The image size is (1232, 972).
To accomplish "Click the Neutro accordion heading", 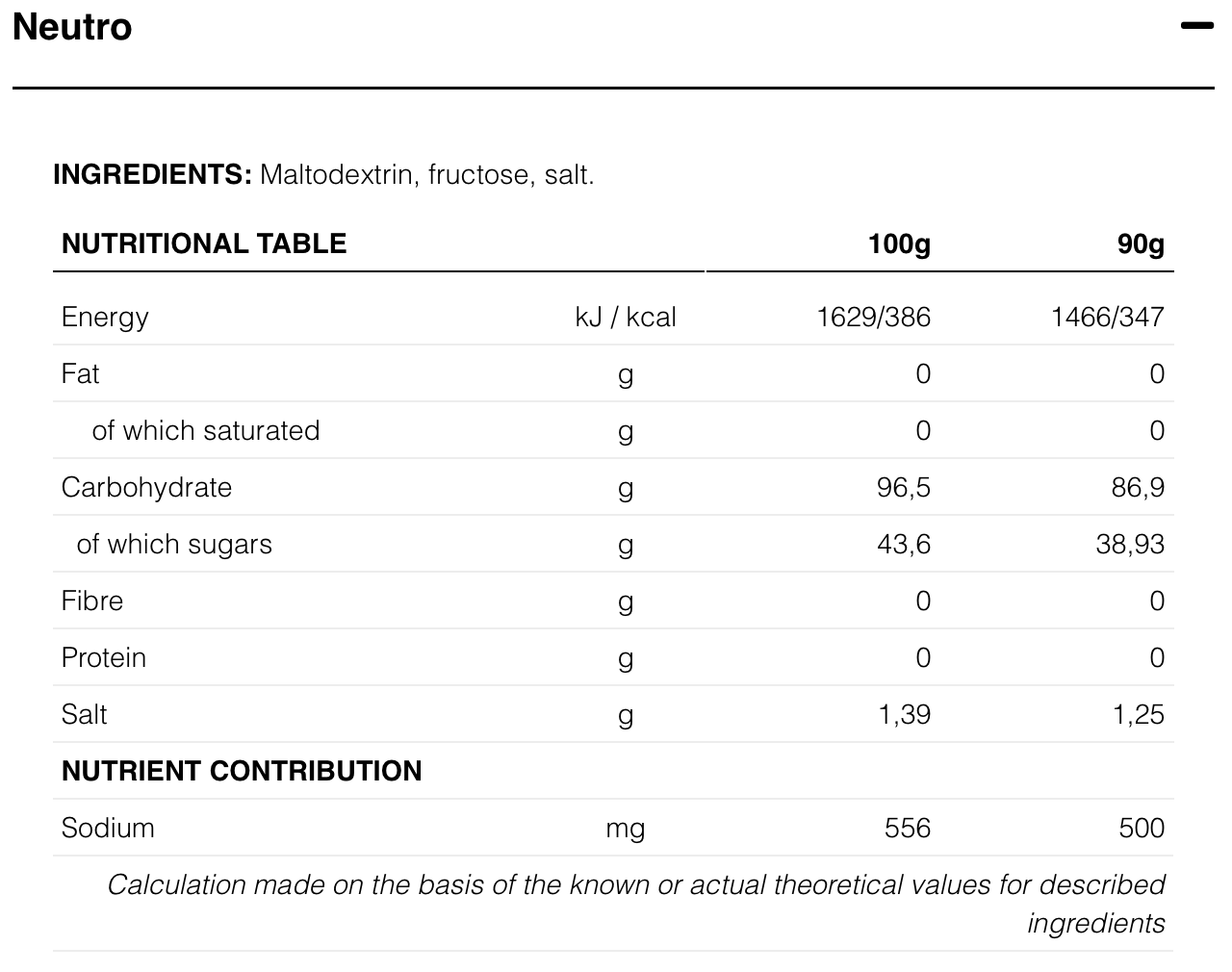I will coord(72,27).
